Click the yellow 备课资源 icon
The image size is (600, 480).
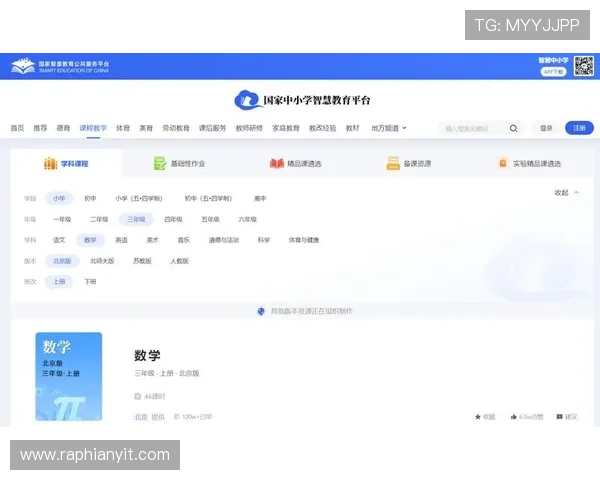[393, 163]
